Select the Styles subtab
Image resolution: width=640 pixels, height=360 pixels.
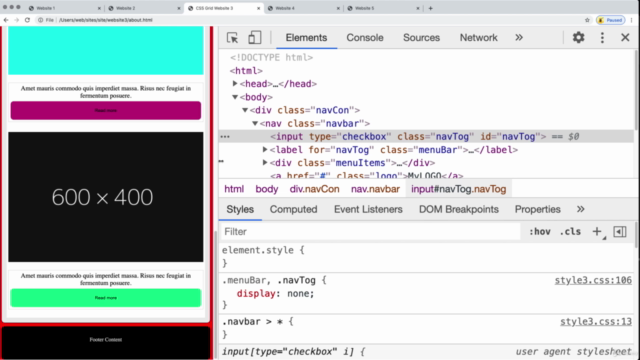[x=240, y=209]
